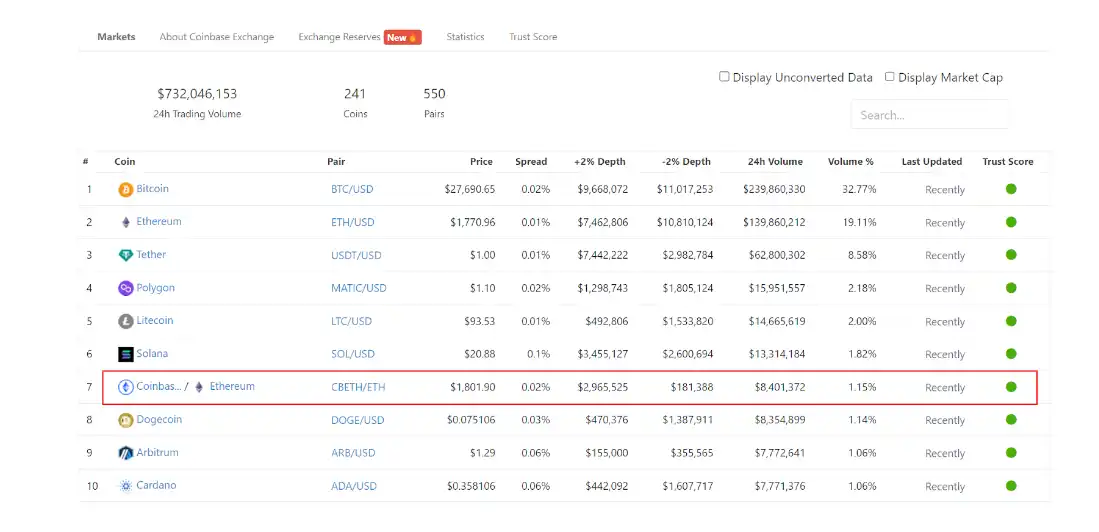Enable Display Market Cap checkbox
The width and height of the screenshot is (1099, 532).
tap(889, 76)
